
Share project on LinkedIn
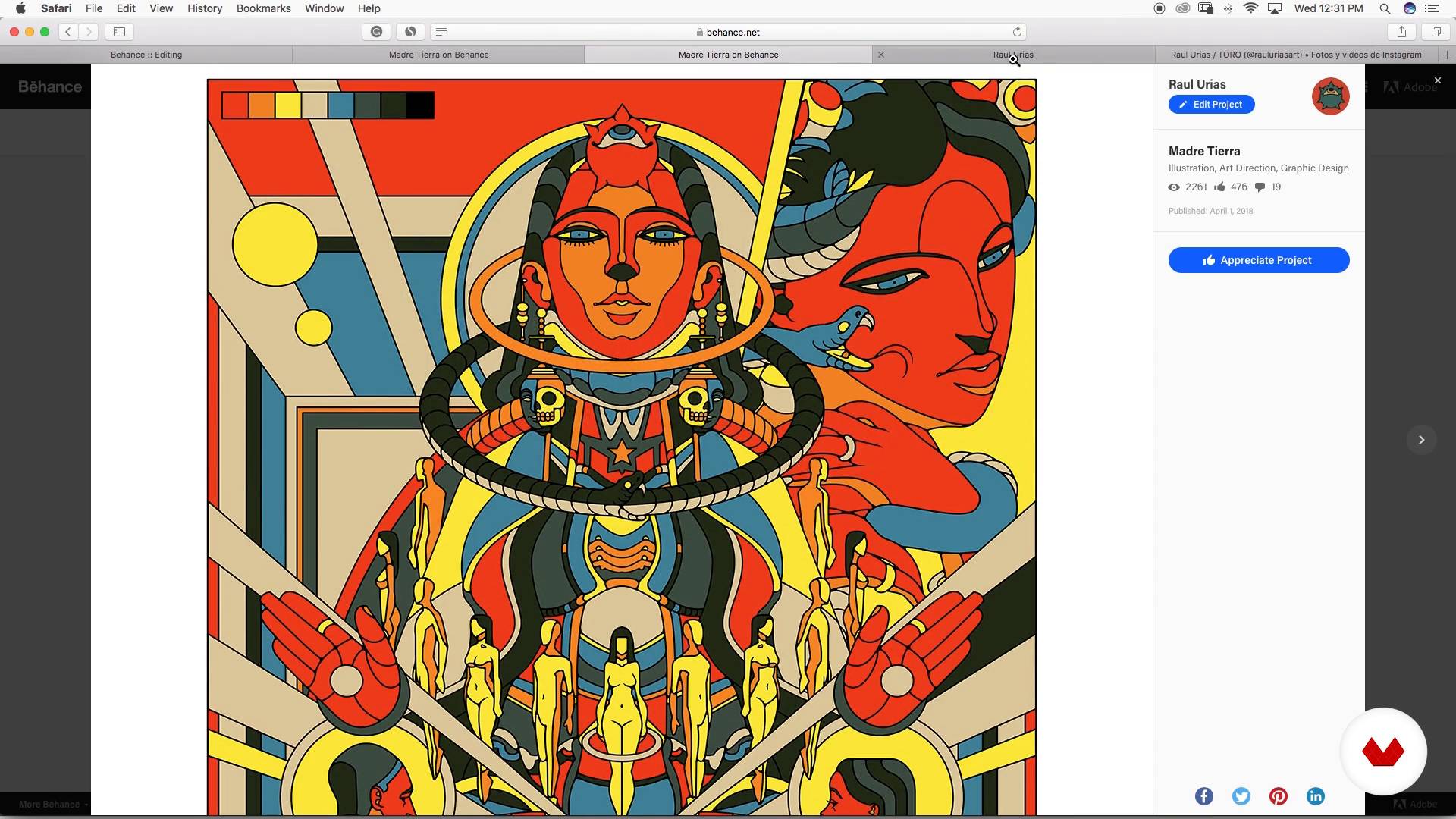point(1316,796)
